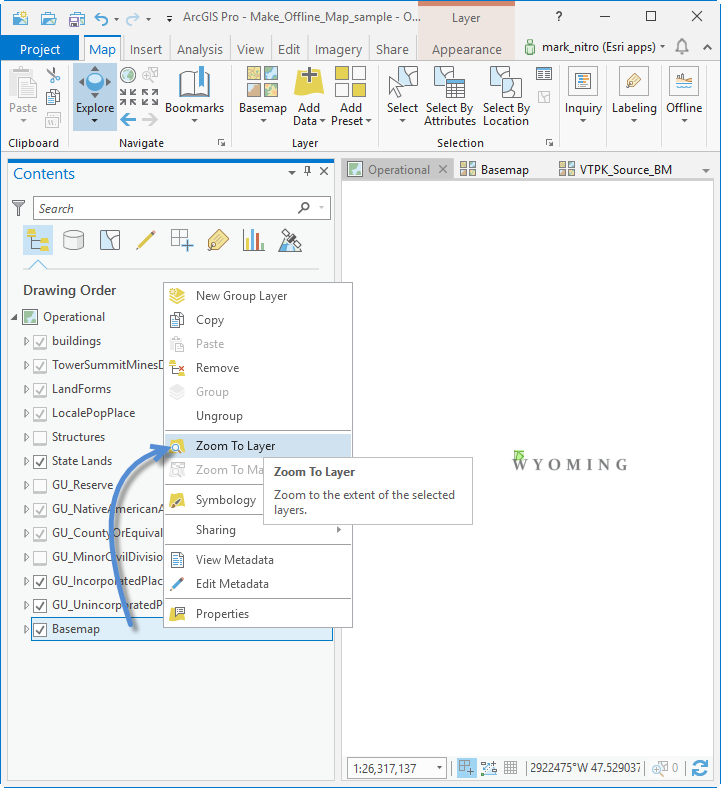
Task: Click View Metadata
Action: tap(258, 560)
